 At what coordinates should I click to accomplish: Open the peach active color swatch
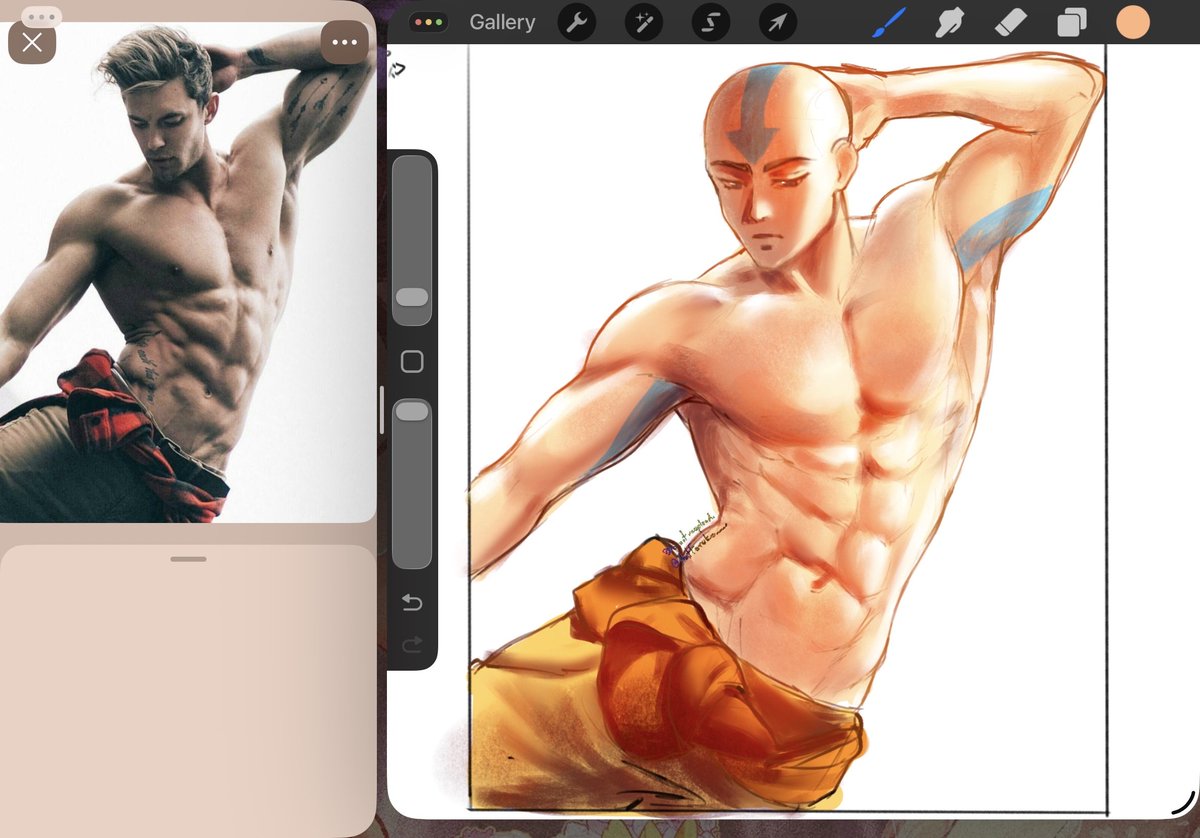(1133, 22)
